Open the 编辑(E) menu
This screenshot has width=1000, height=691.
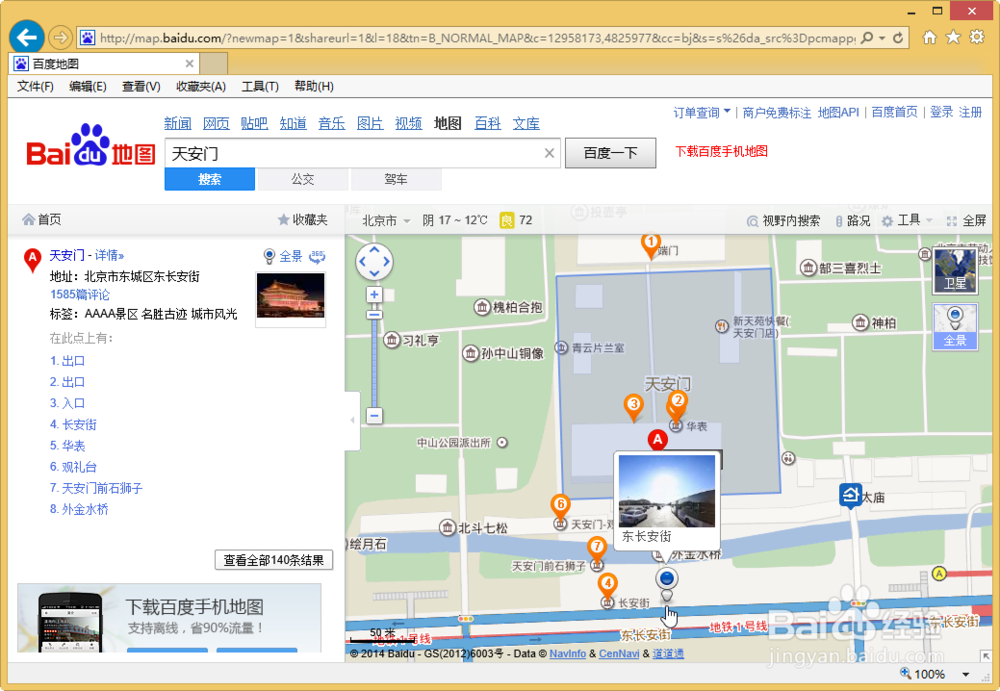[88, 86]
